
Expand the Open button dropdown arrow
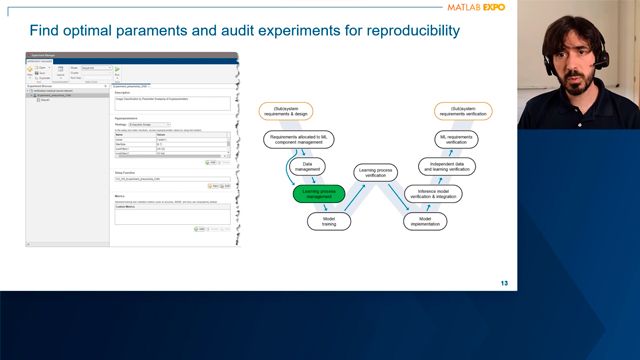coord(49,68)
